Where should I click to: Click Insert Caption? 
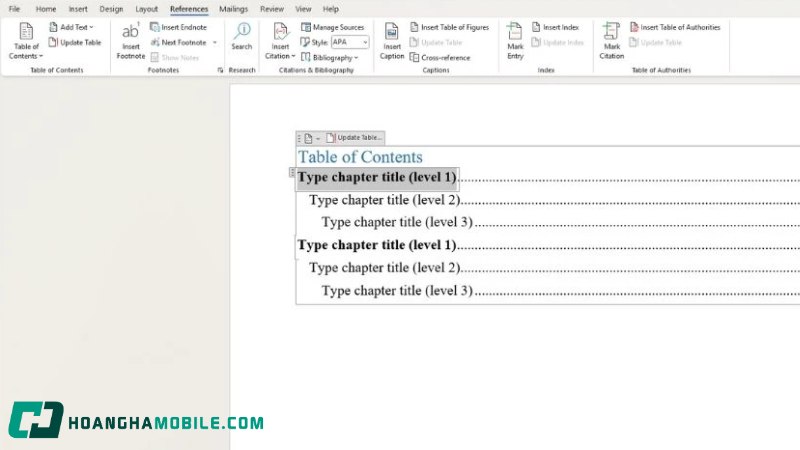click(x=392, y=41)
